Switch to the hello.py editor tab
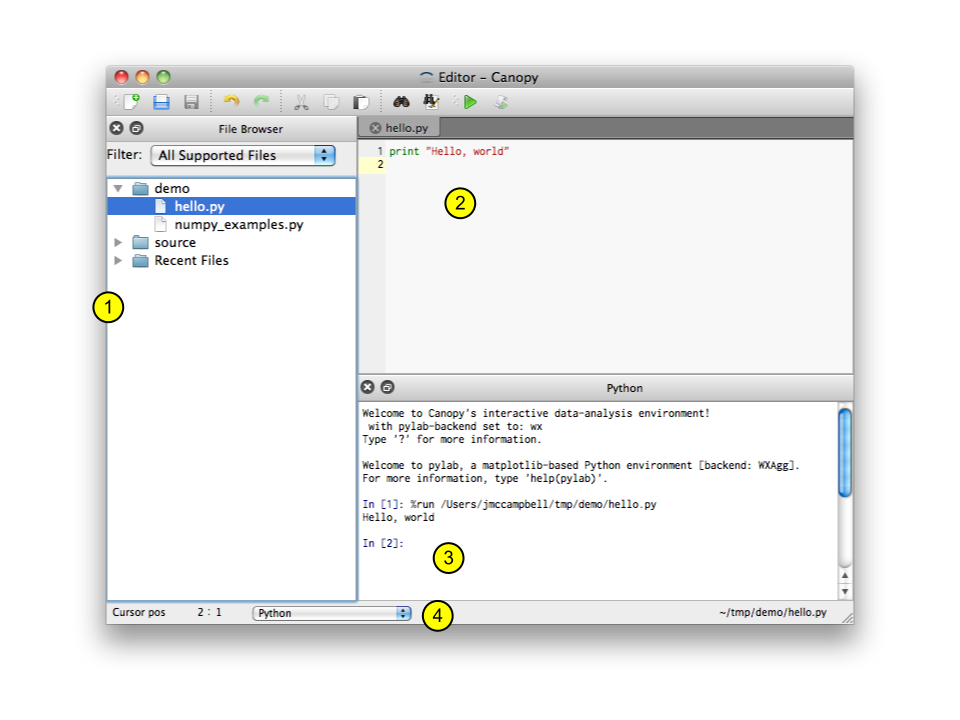This screenshot has height=720, width=960. tap(407, 128)
